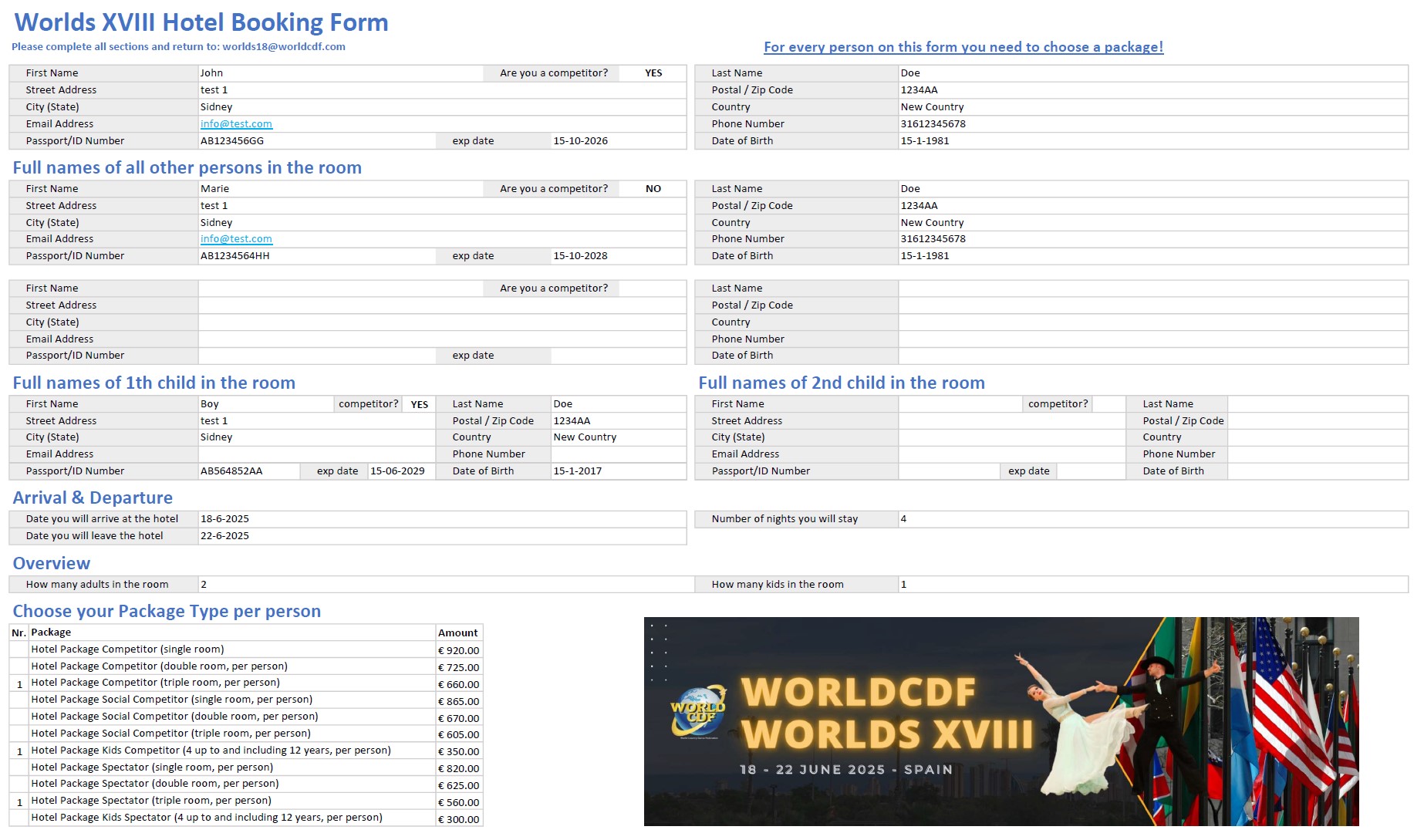1424x840 pixels.
Task: Click amount € 660.00
Action: pyautogui.click(x=459, y=684)
